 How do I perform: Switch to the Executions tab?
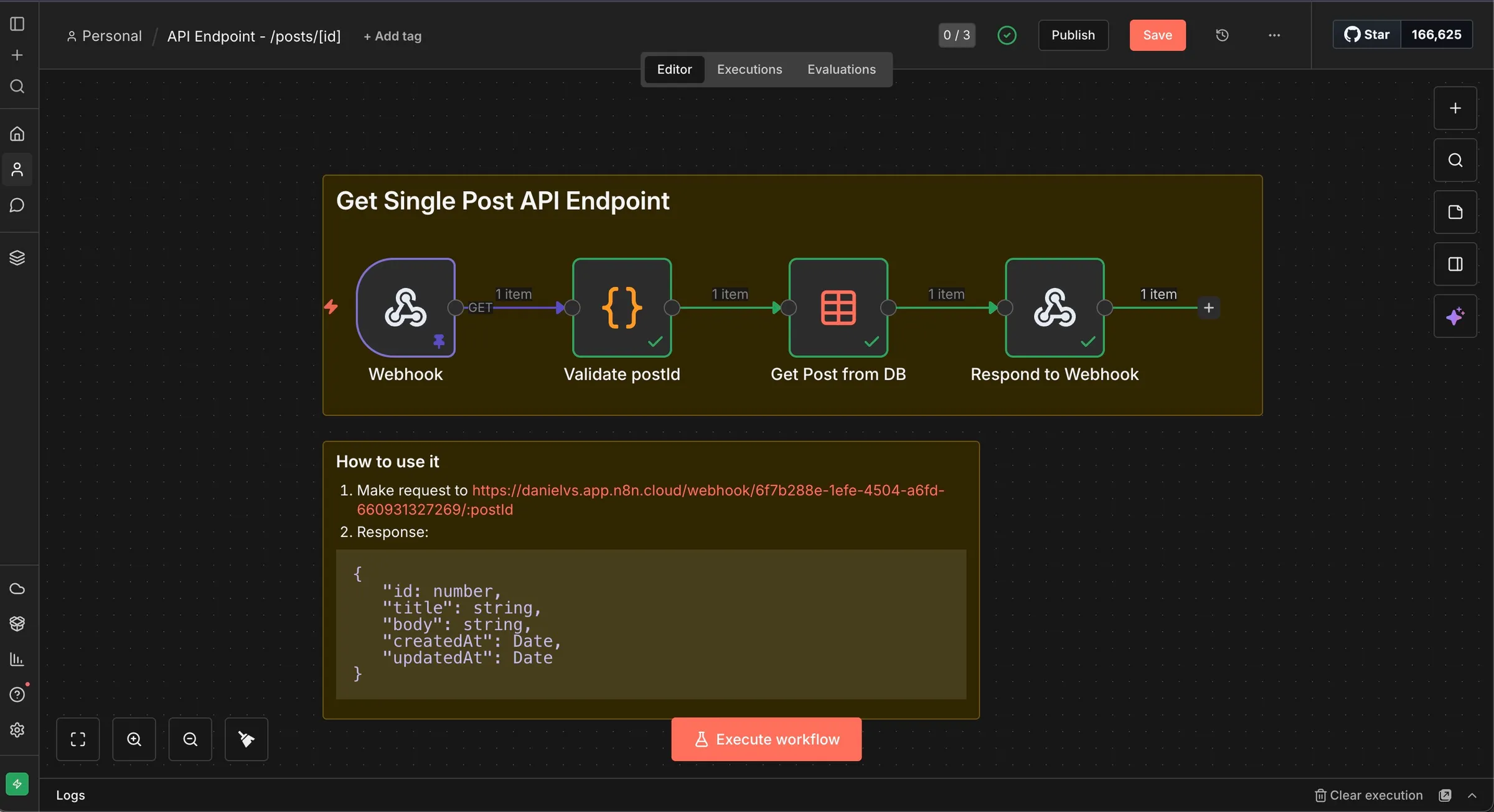point(749,69)
